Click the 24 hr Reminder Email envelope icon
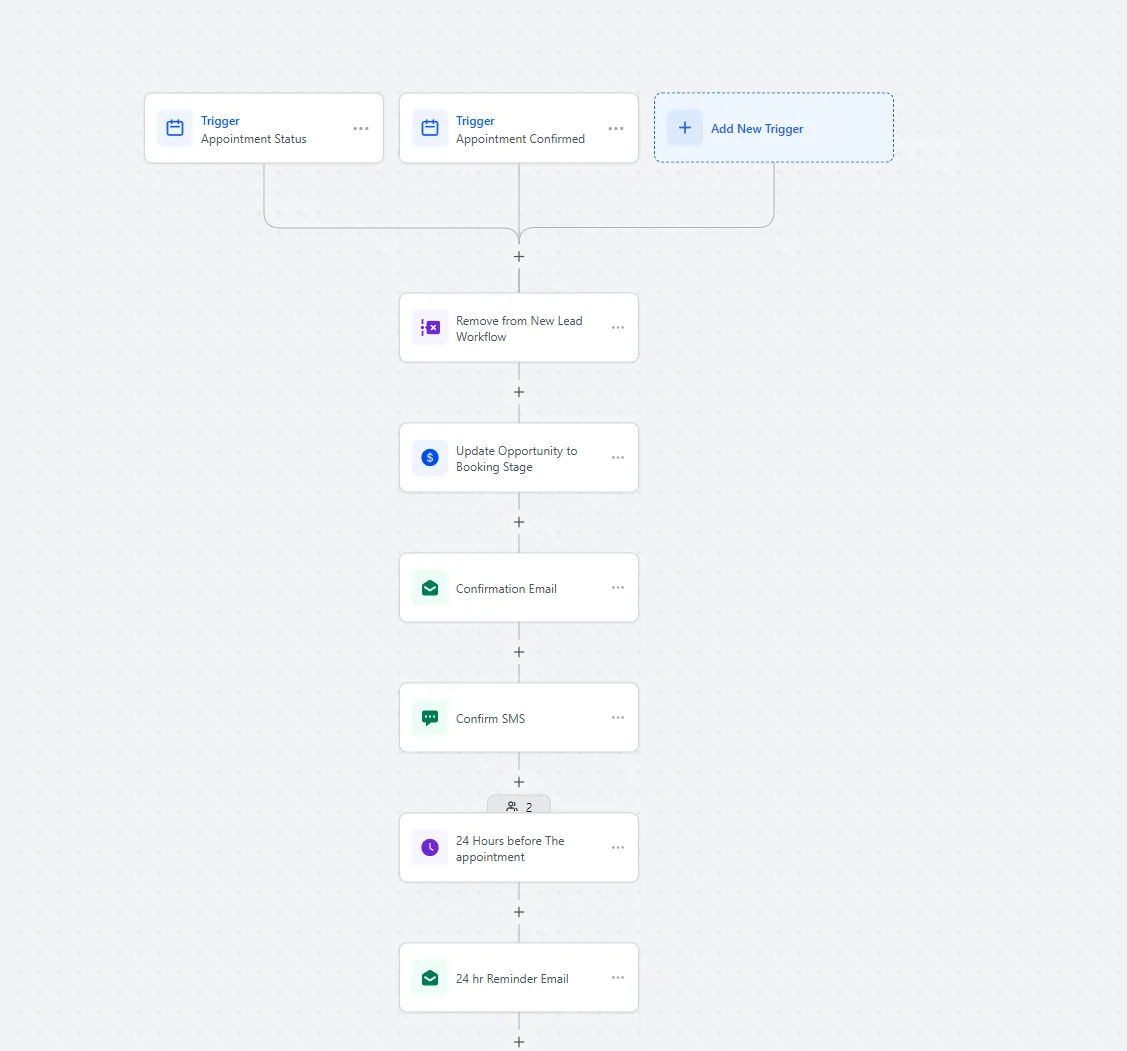 pos(430,978)
